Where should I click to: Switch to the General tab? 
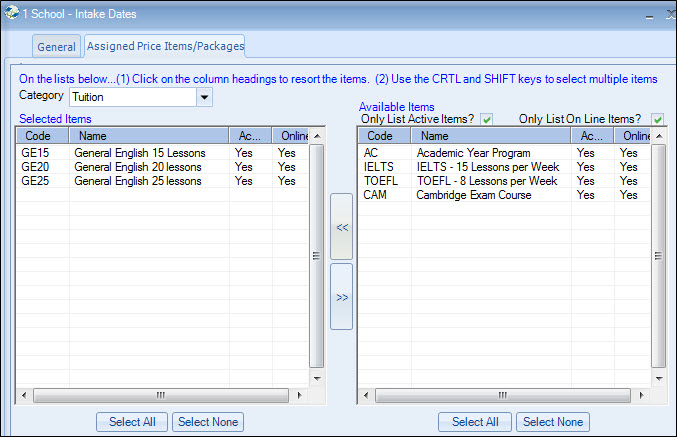tap(57, 47)
